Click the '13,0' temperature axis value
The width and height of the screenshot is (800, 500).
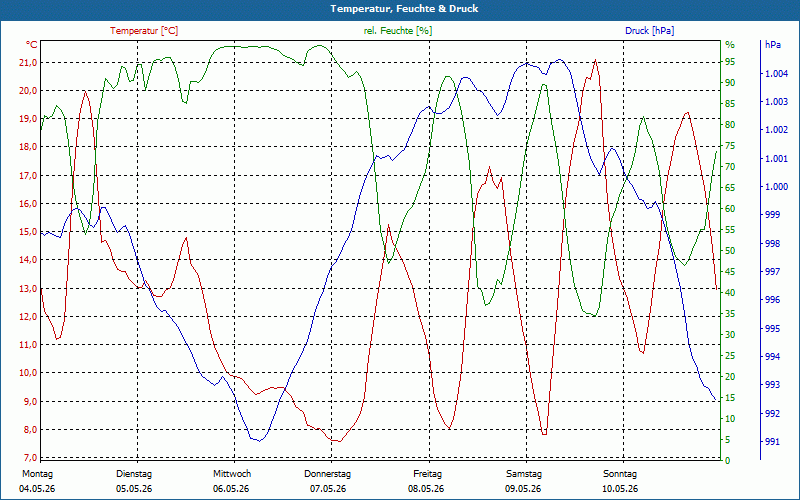28,288
